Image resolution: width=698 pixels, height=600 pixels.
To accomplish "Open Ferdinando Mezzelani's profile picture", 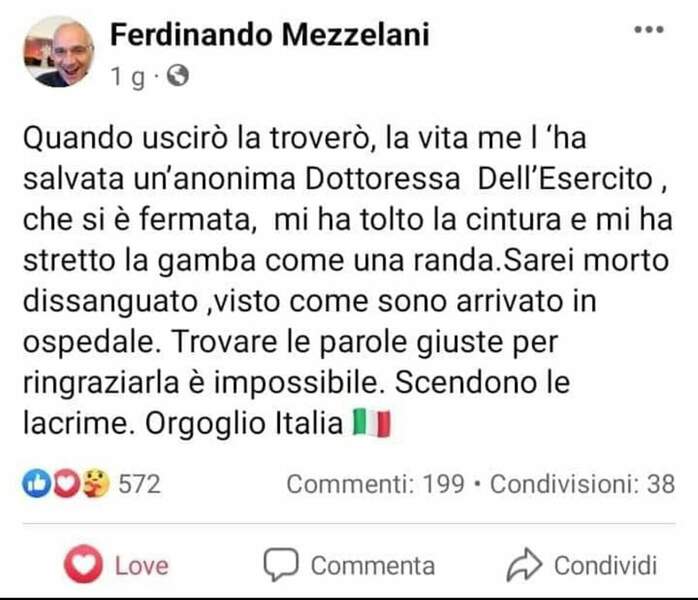I will [x=58, y=51].
